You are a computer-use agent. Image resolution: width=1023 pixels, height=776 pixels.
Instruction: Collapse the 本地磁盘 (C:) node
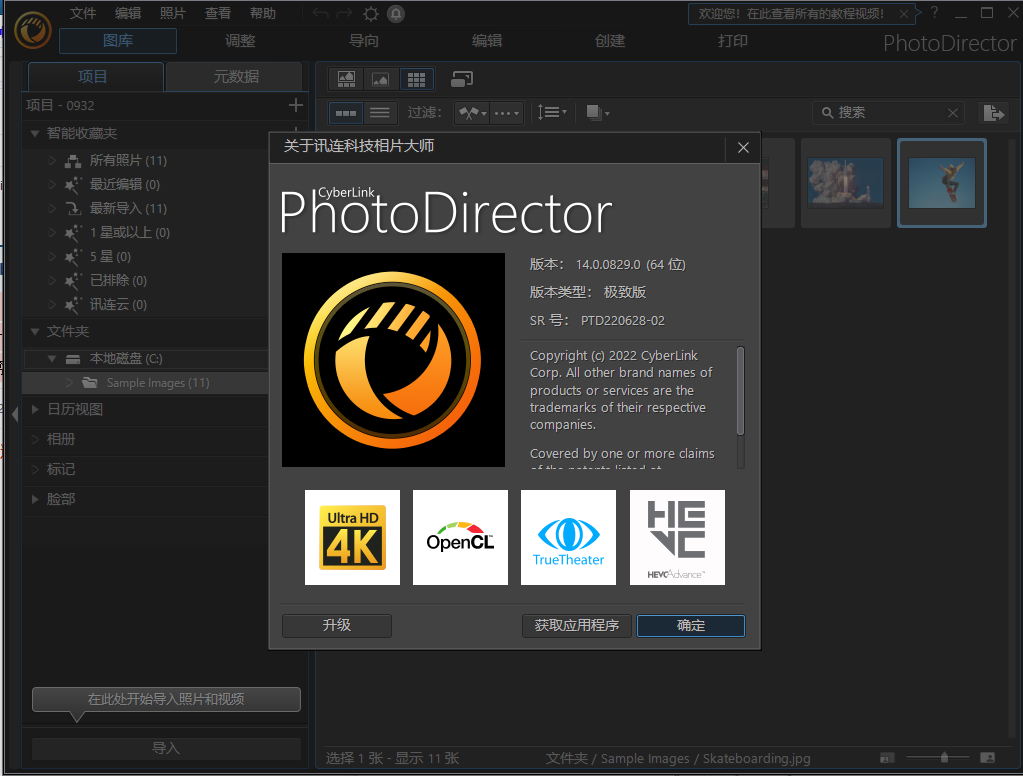point(52,359)
